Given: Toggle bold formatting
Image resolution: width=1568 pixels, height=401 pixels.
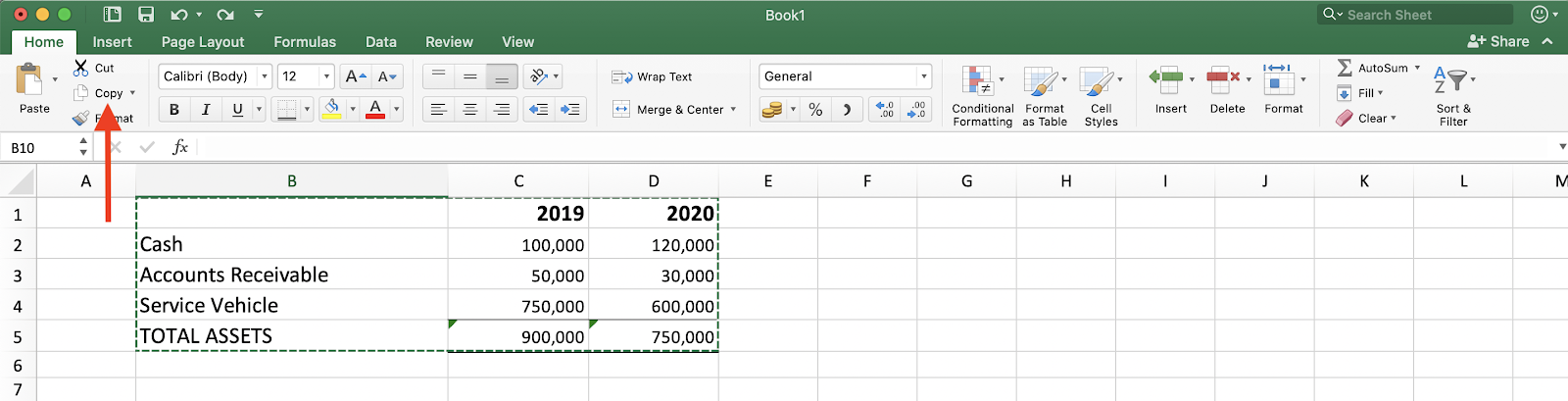Looking at the screenshot, I should click(x=174, y=109).
